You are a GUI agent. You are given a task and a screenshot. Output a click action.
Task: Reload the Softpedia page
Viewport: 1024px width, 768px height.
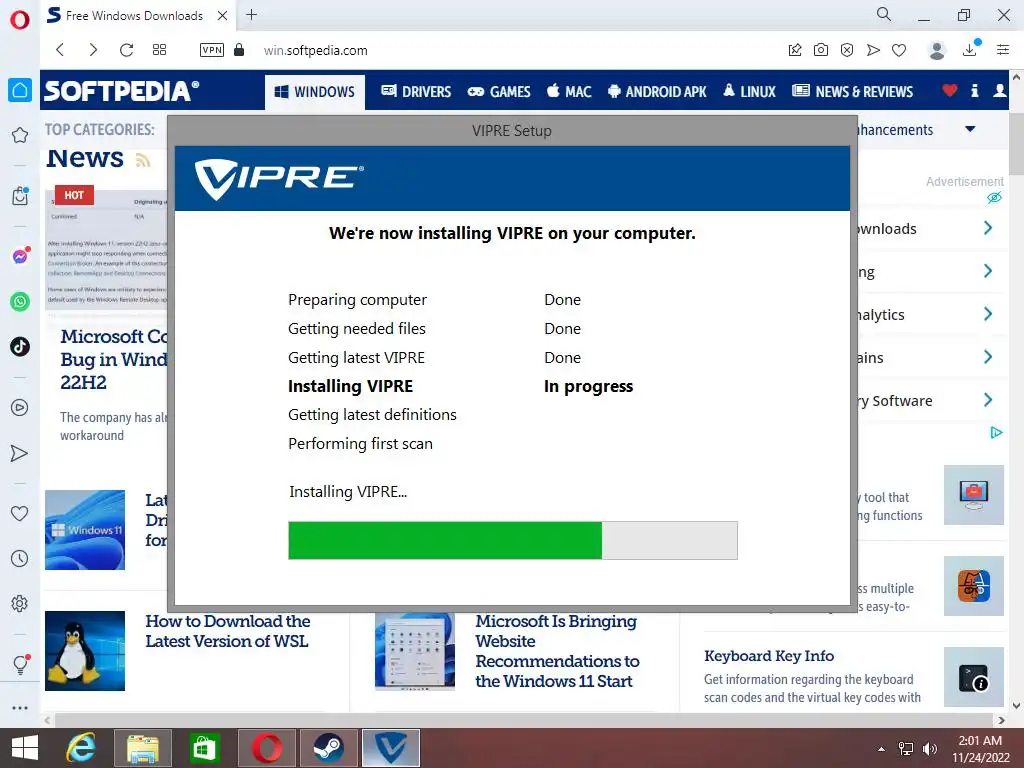tap(127, 50)
